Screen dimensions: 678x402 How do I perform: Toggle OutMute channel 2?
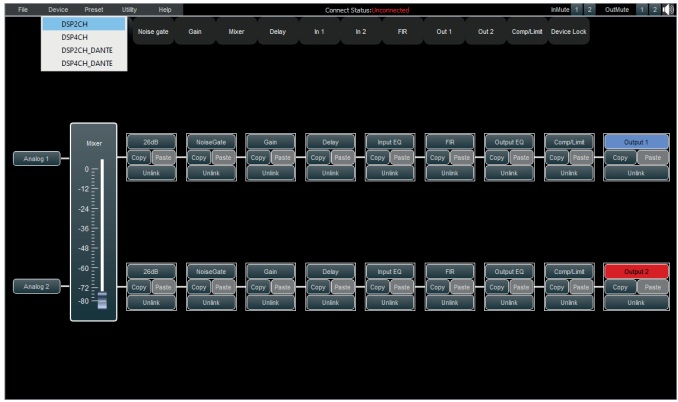pyautogui.click(x=655, y=9)
